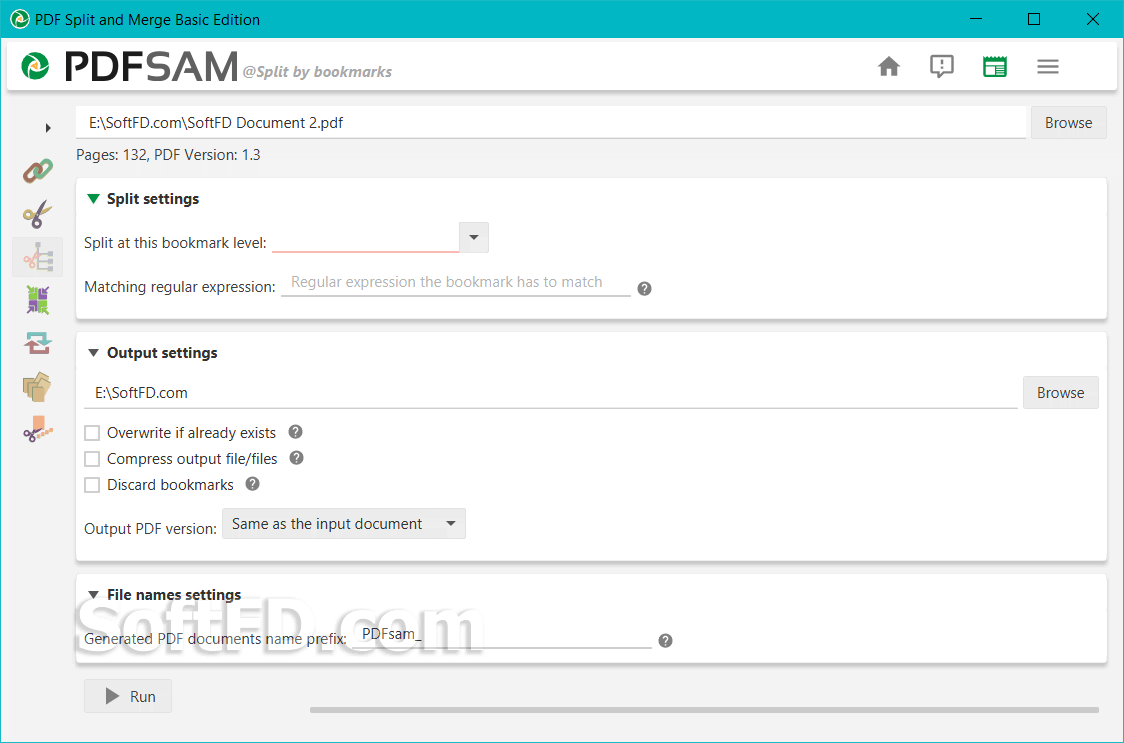Enable Overwrite if already exists checkbox
This screenshot has height=743, width=1124.
pos(92,432)
